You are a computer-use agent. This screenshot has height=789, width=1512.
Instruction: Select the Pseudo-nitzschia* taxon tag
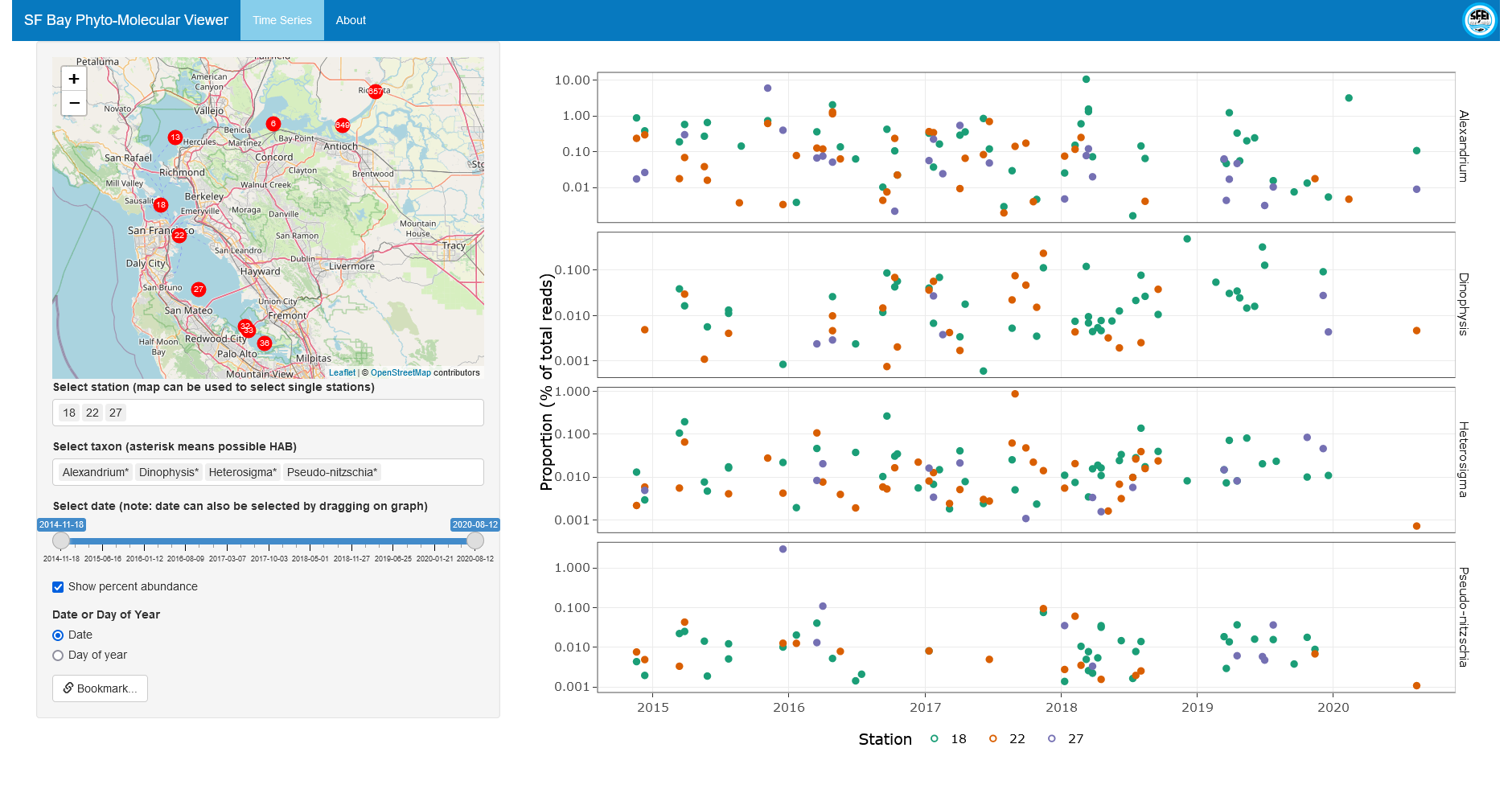pyautogui.click(x=331, y=472)
